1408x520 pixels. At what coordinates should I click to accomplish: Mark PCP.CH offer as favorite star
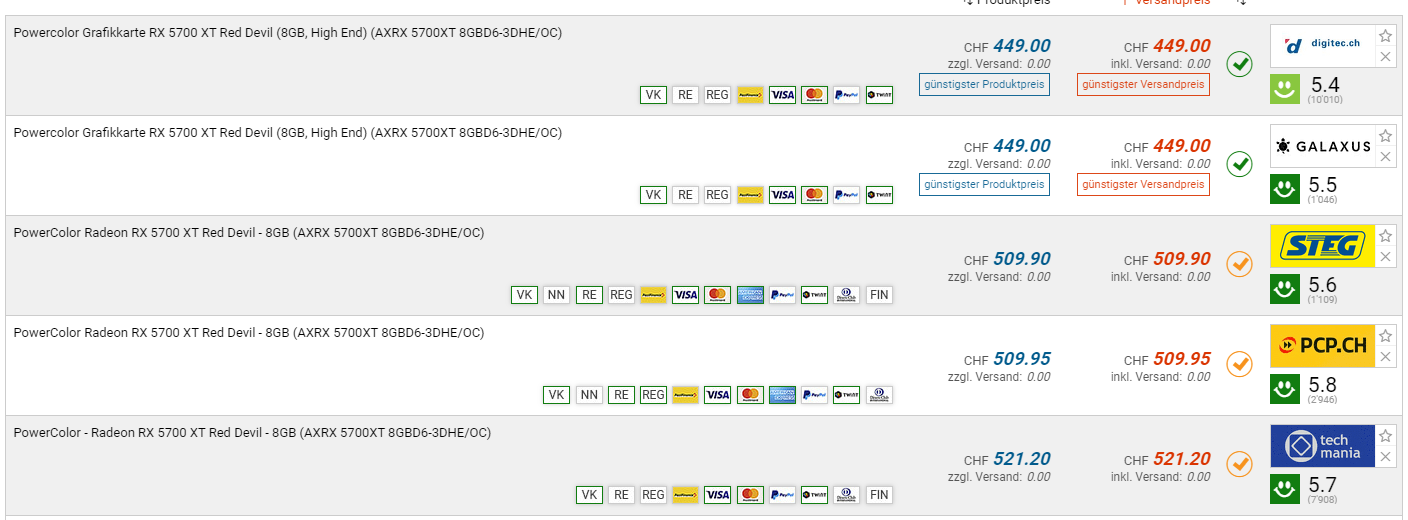[1385, 336]
